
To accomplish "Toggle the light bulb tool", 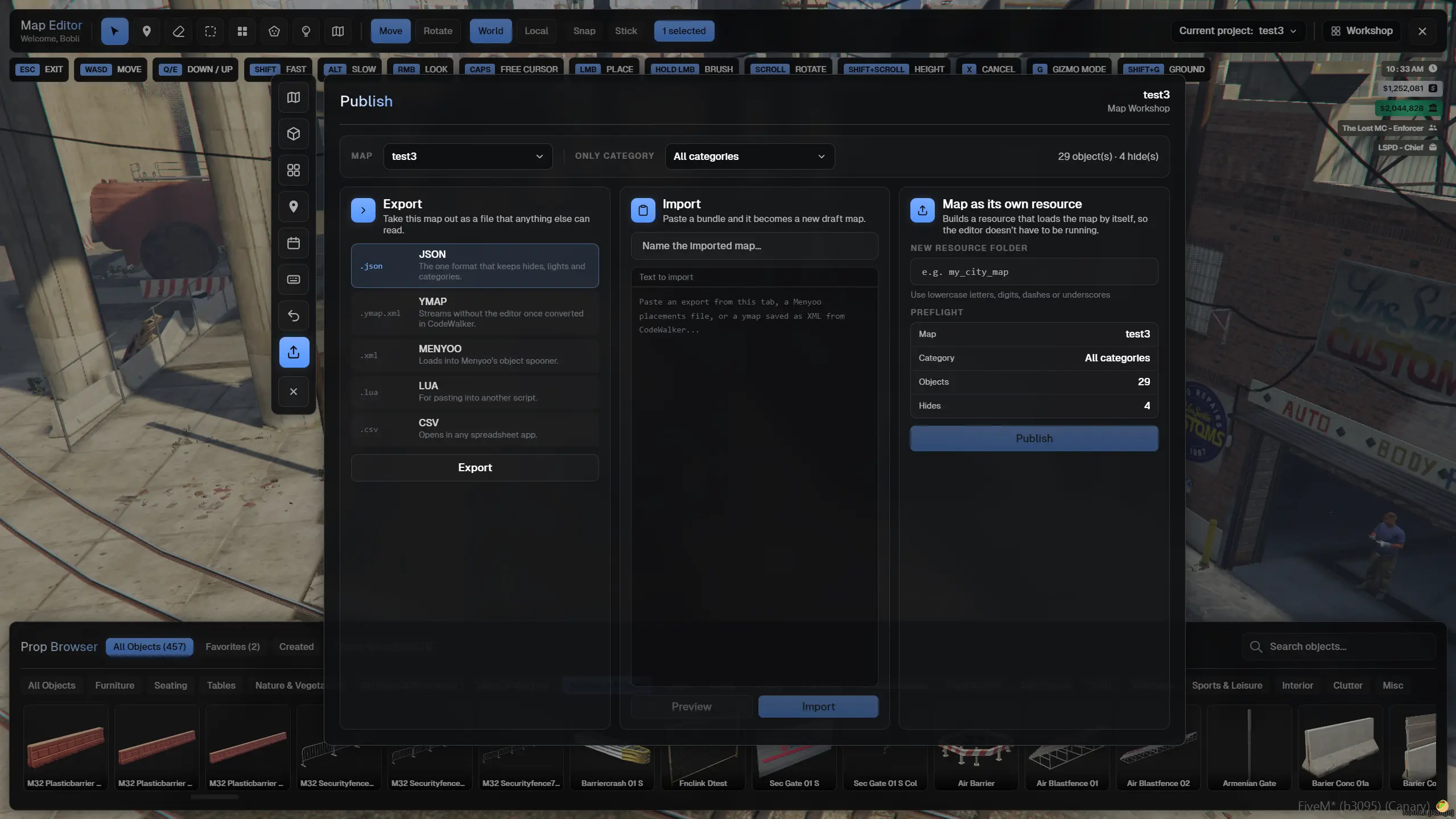I will [306, 31].
